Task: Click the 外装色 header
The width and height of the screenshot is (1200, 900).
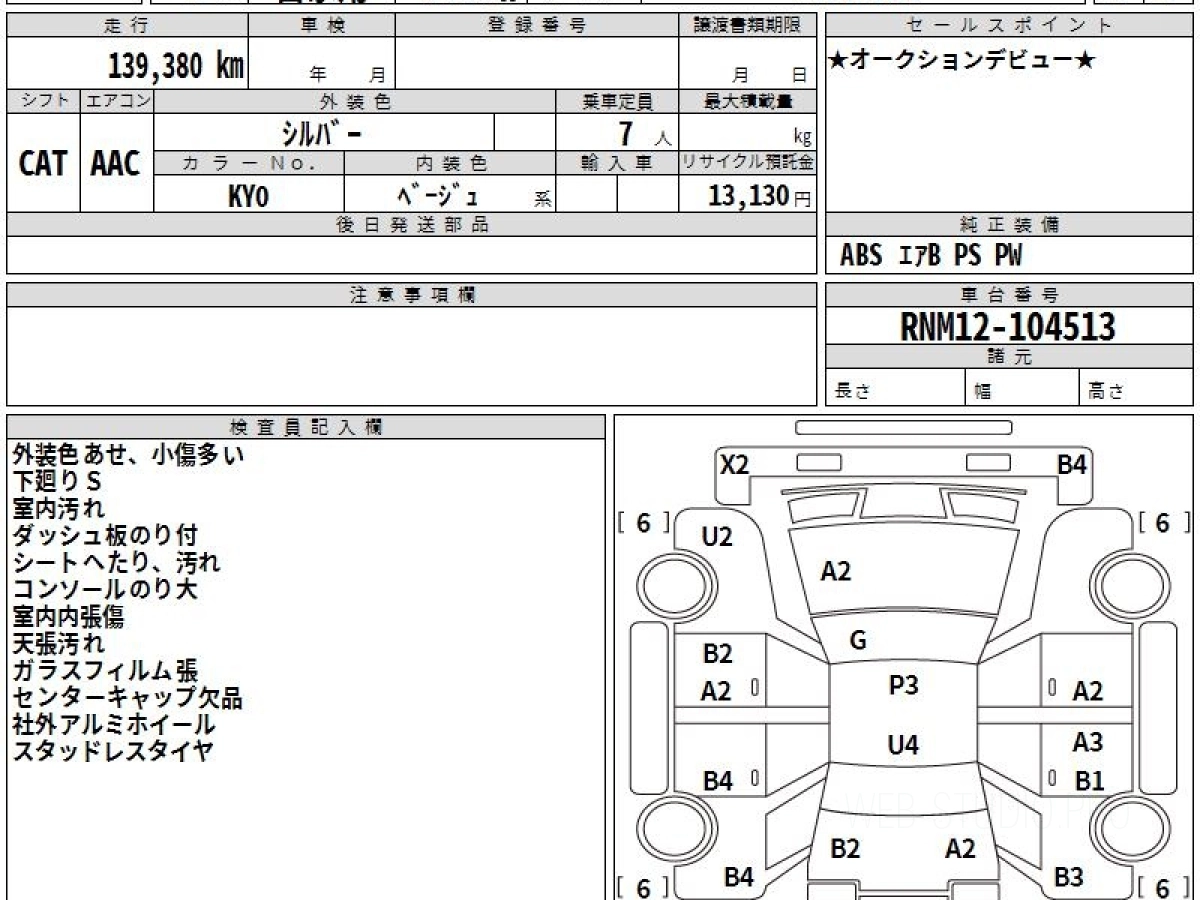Action: point(355,101)
